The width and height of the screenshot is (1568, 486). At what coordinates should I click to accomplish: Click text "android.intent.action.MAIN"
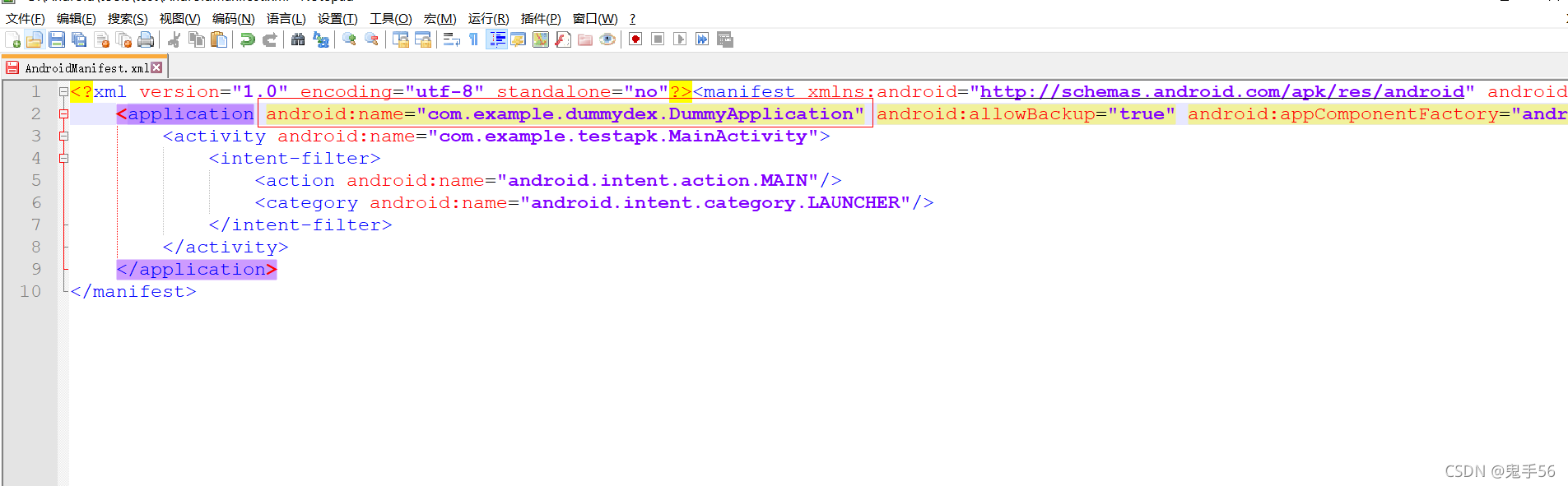[x=658, y=181]
